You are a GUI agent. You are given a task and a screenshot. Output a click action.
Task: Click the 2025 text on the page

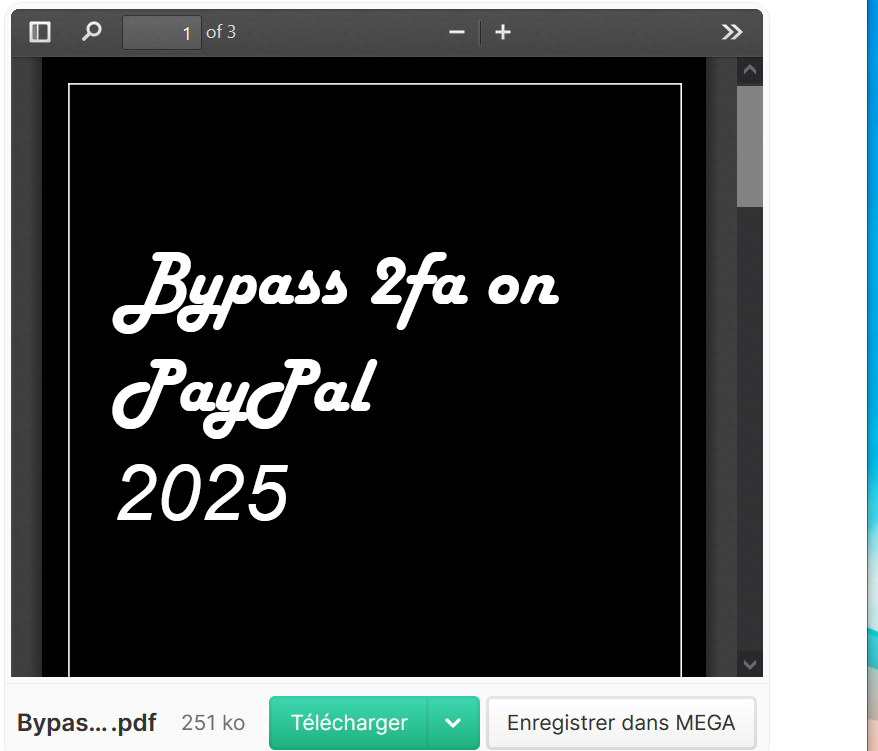(x=202, y=492)
